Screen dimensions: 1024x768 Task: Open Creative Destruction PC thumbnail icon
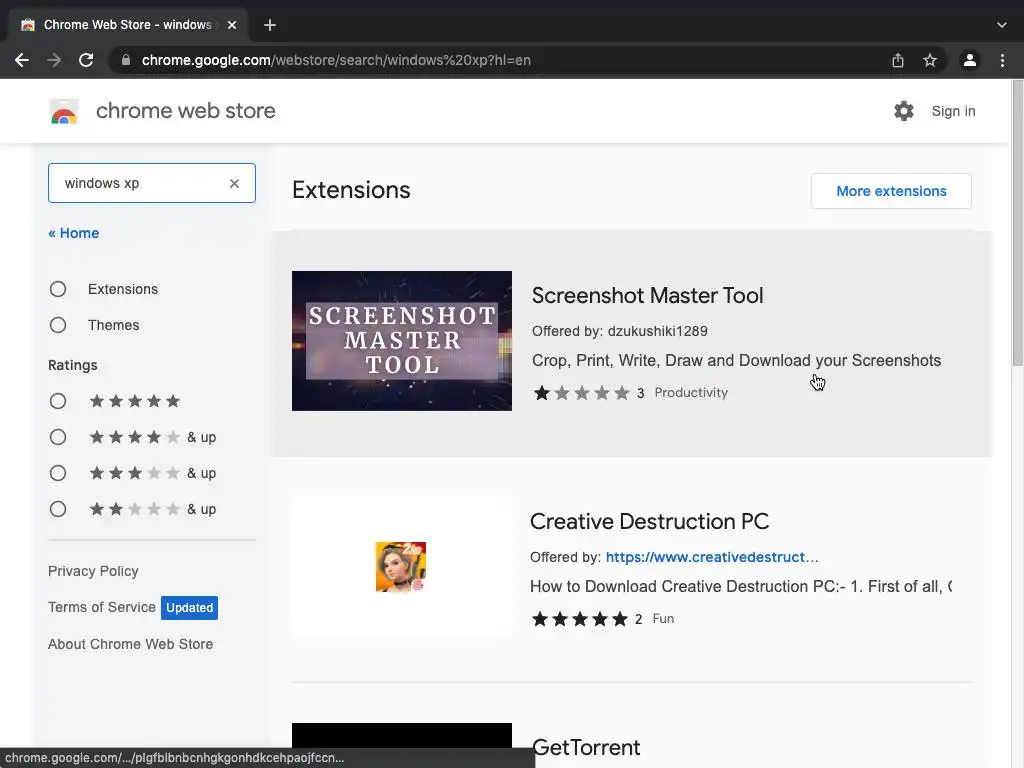click(401, 567)
